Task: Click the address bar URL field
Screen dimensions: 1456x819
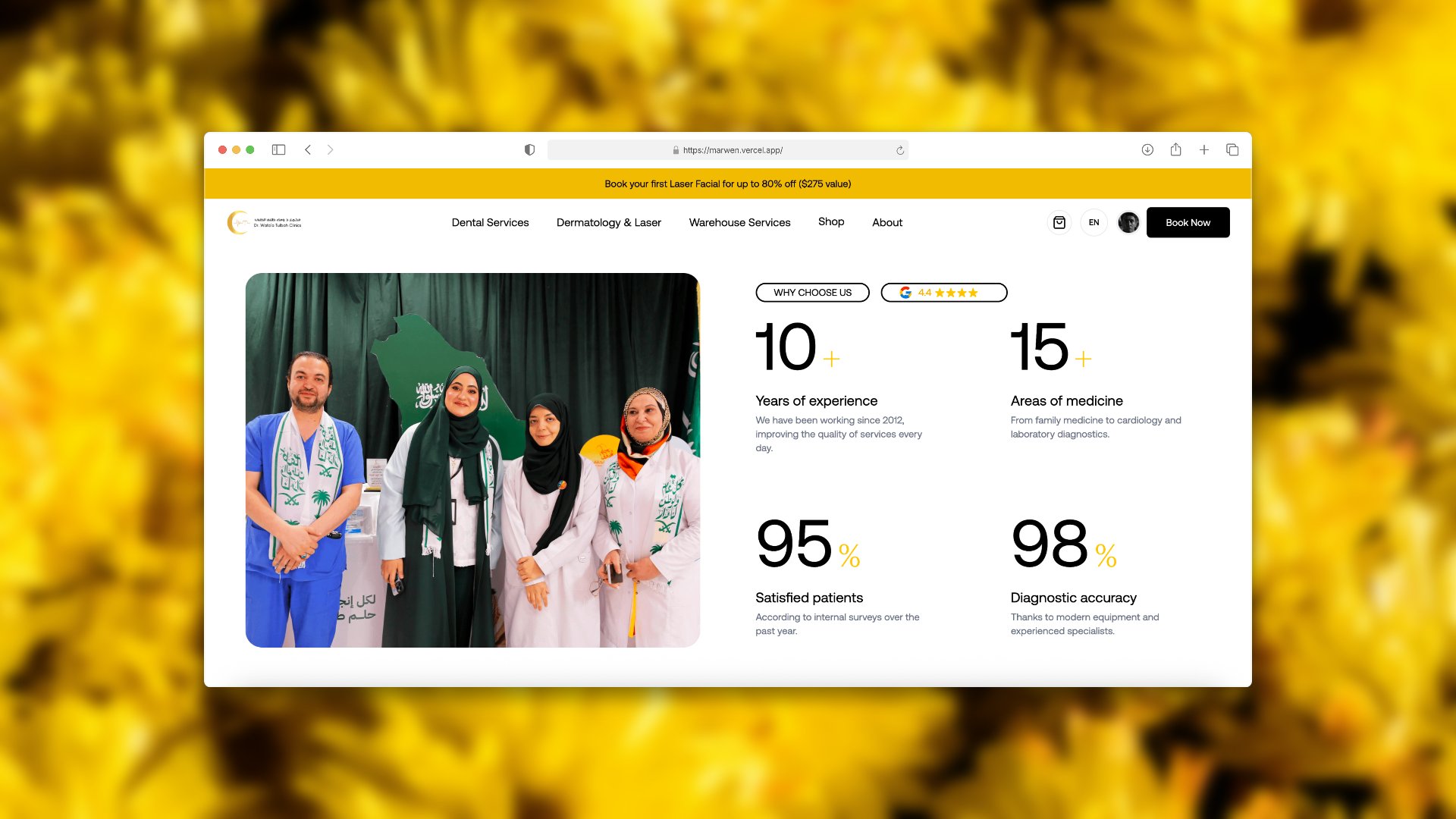Action: point(728,150)
